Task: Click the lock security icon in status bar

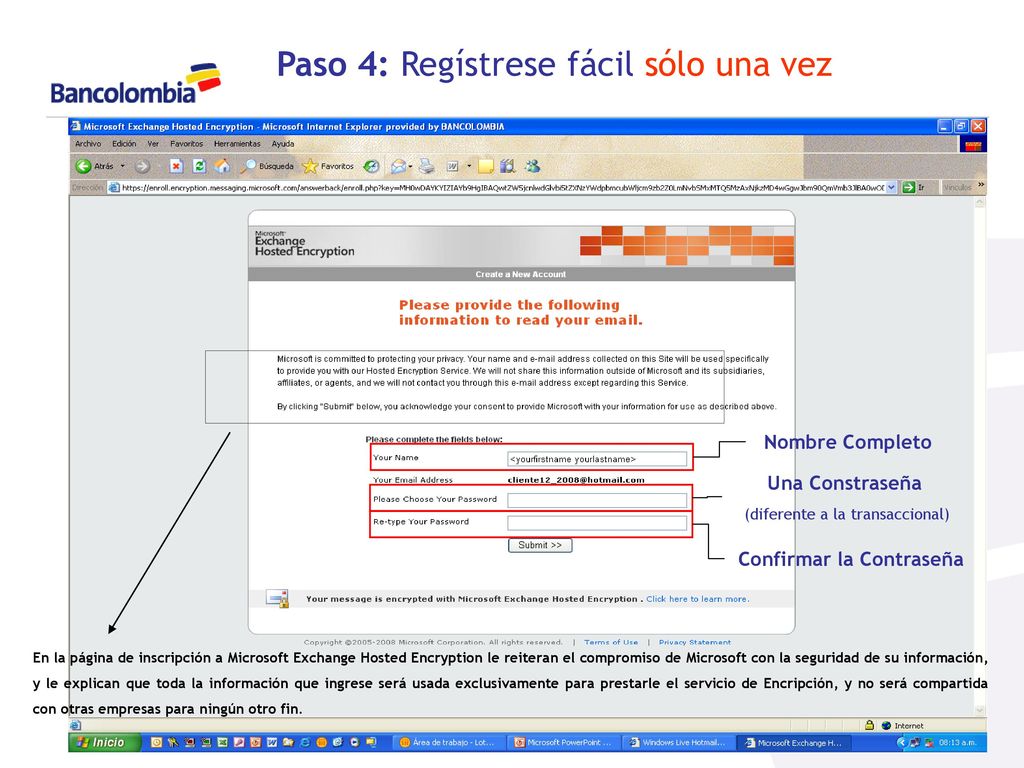Action: tap(869, 725)
